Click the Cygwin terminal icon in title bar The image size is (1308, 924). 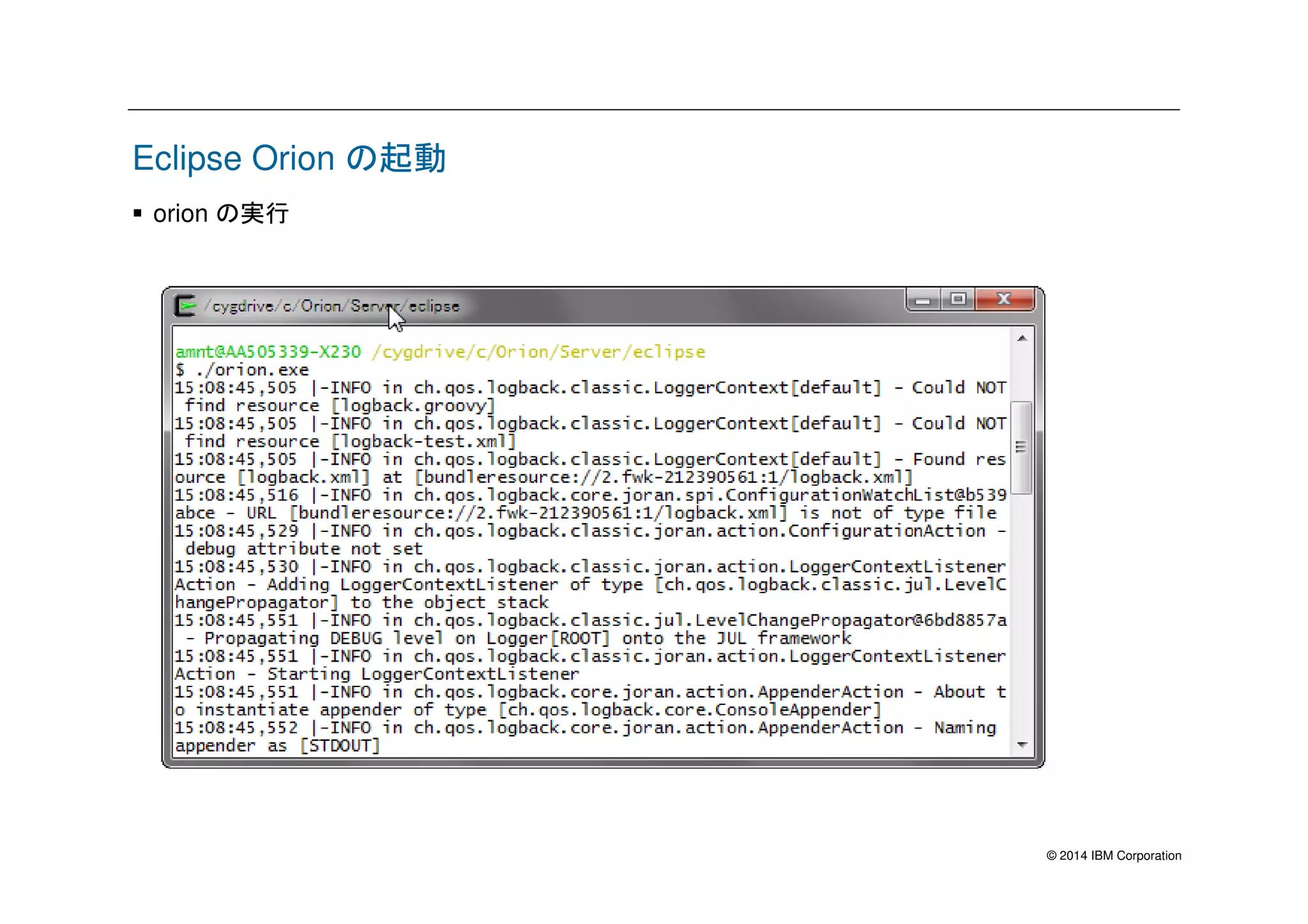(x=185, y=306)
